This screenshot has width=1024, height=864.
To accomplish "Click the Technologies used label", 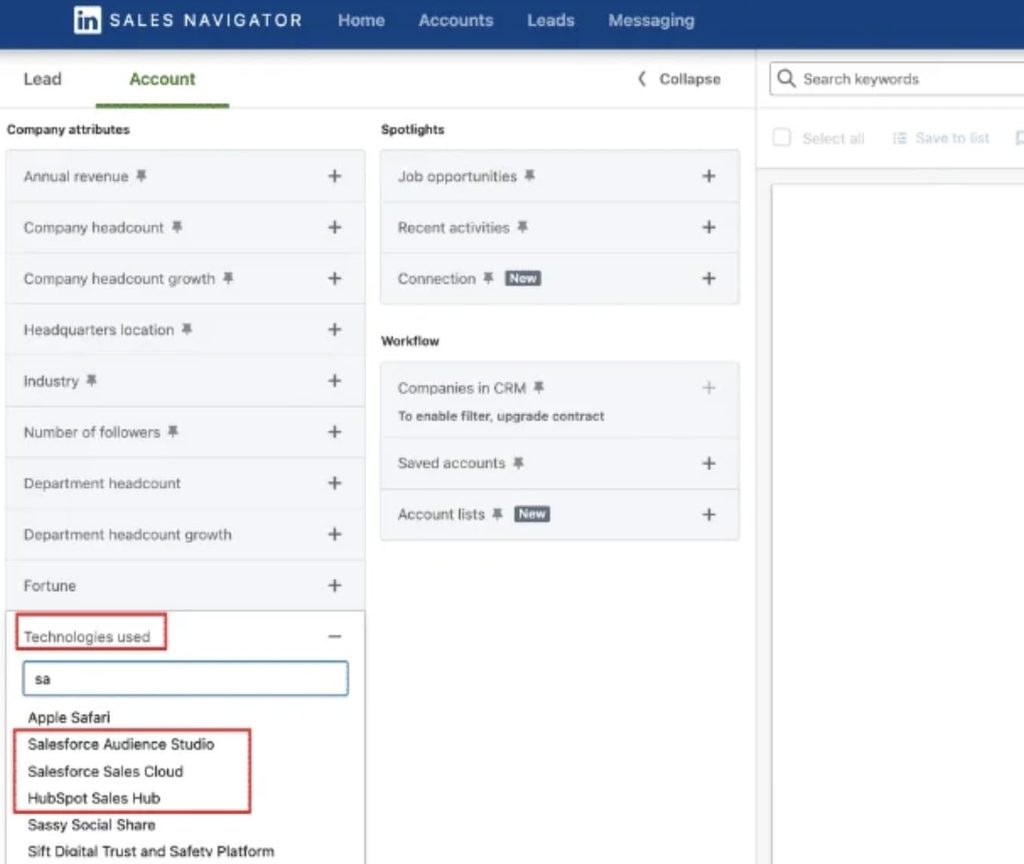I will [x=87, y=637].
